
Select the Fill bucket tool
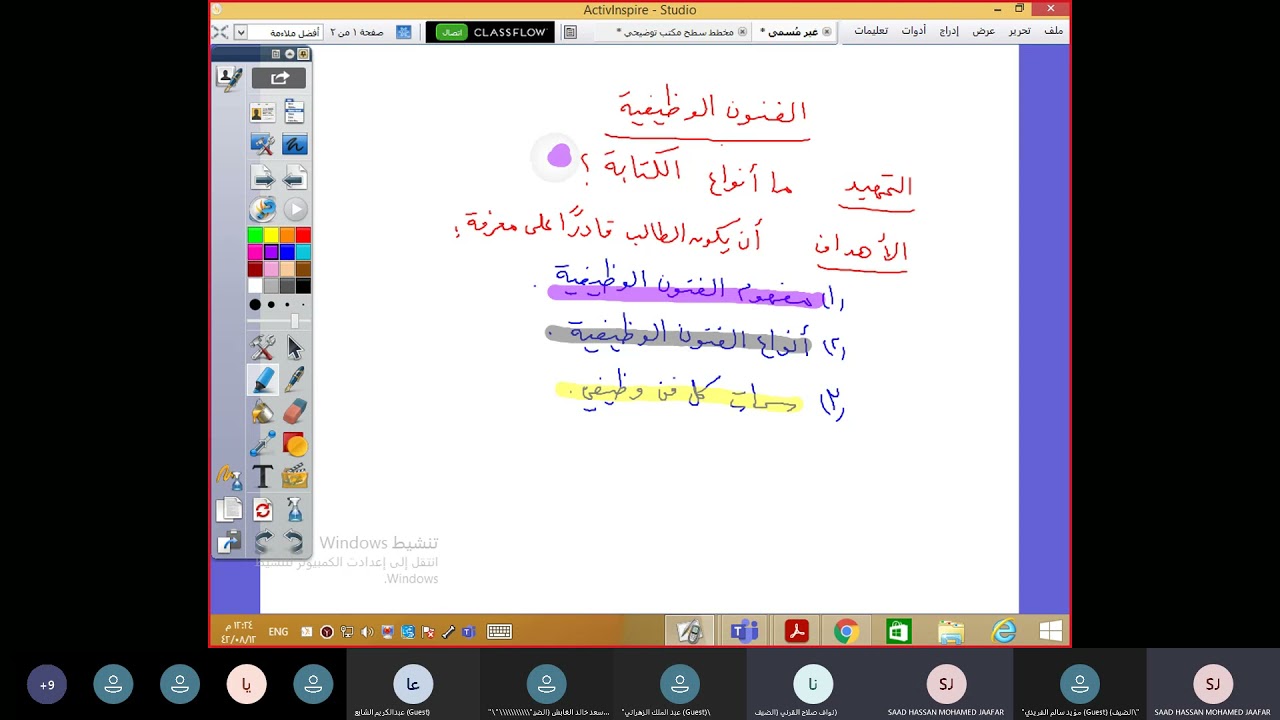click(x=263, y=412)
